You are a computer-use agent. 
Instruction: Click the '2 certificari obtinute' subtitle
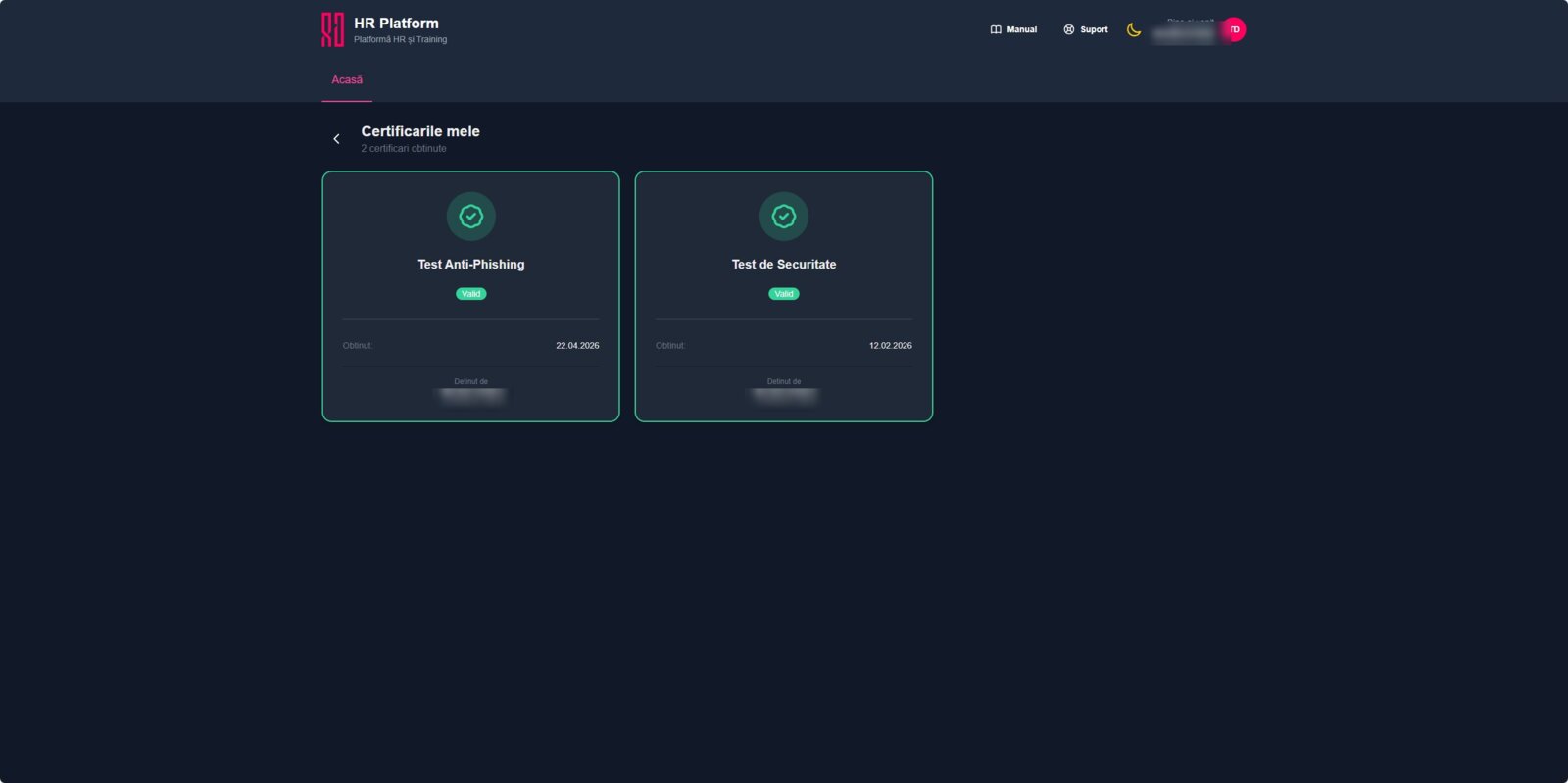coord(404,149)
